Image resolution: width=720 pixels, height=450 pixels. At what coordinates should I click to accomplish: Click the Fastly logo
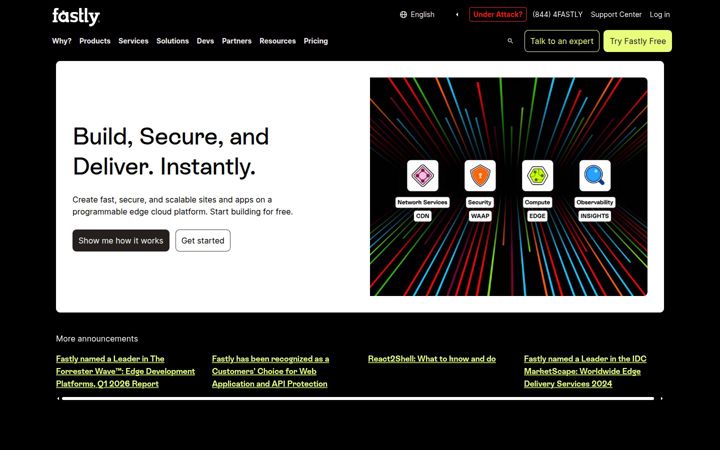(x=76, y=17)
